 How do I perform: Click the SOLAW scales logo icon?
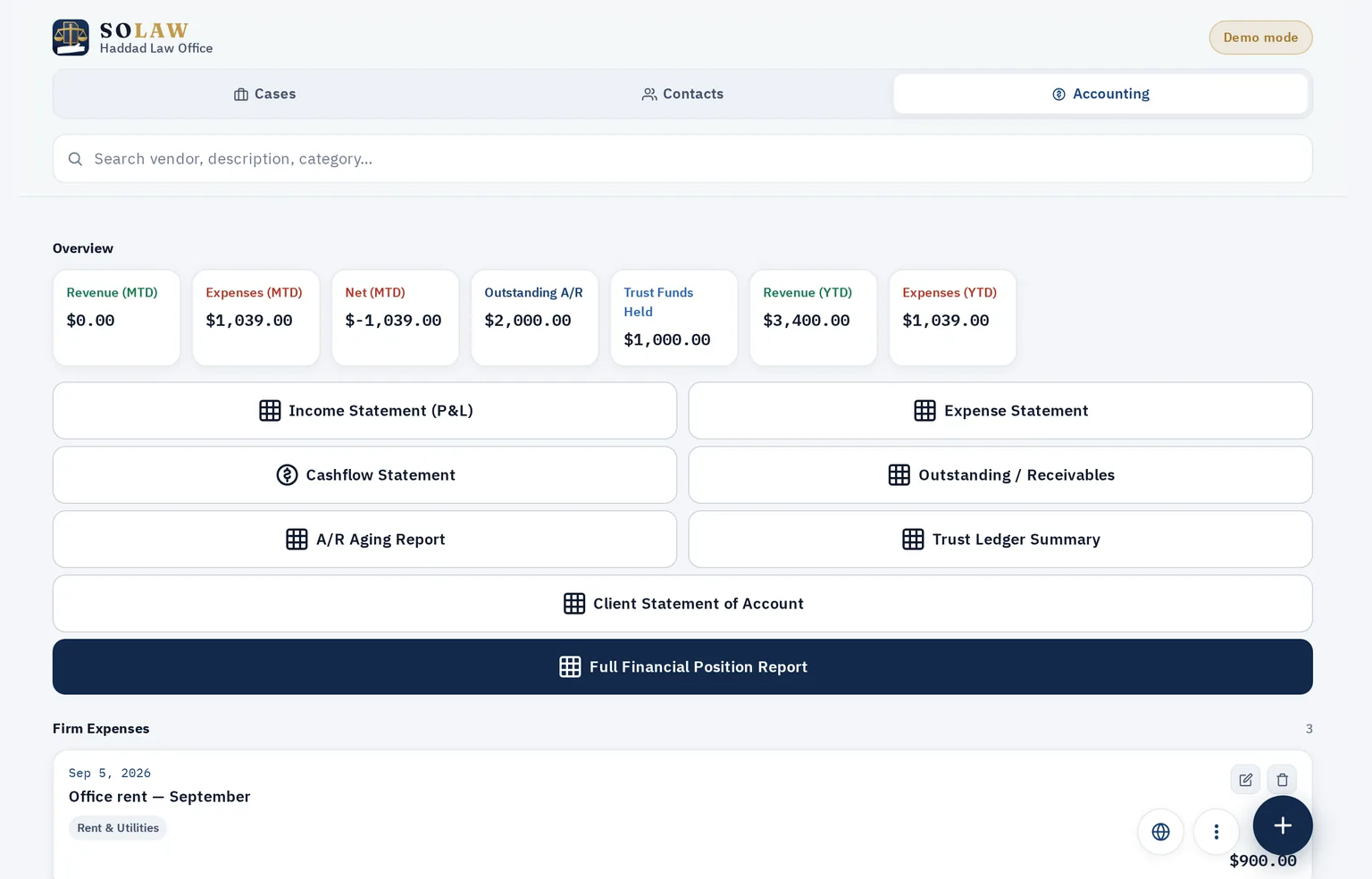pos(71,38)
